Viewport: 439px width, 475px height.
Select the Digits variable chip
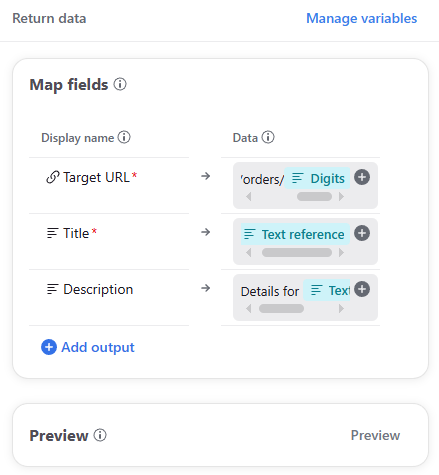tap(318, 178)
